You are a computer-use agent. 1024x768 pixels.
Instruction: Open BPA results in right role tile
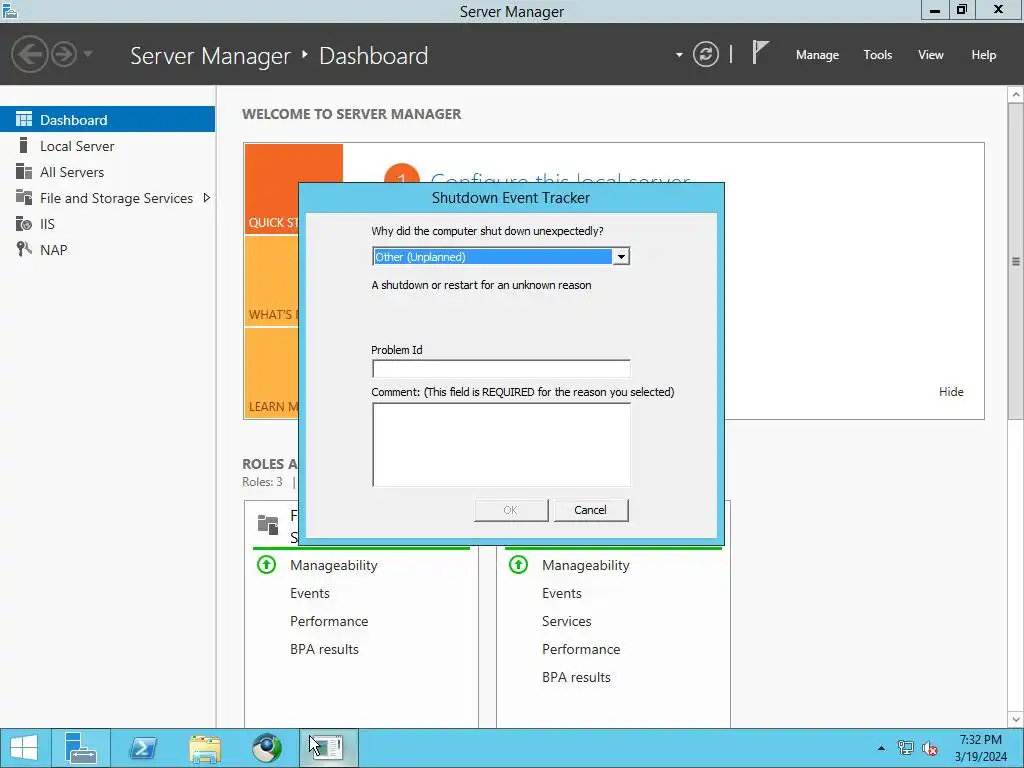(x=577, y=677)
